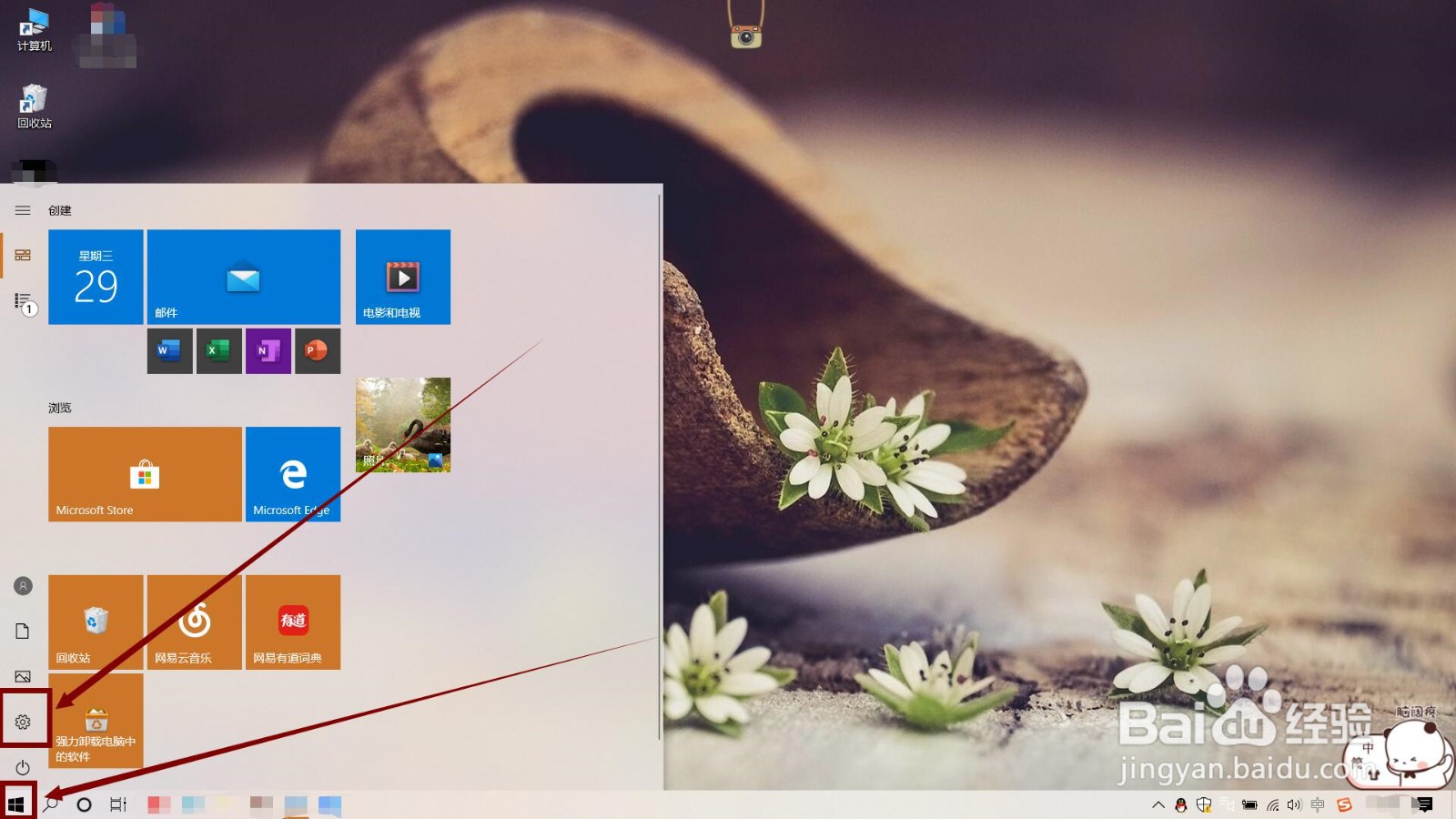Image resolution: width=1456 pixels, height=819 pixels.
Task: Click the camera widget at top of desktop
Action: pos(746,35)
